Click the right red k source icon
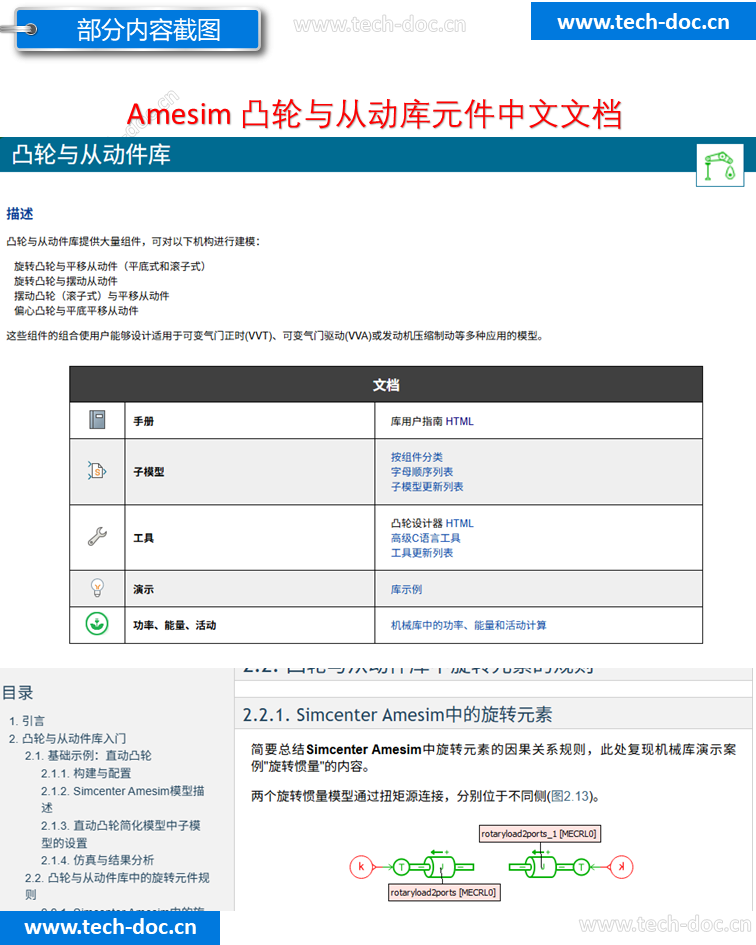Viewport: 756px width, 945px height. 620,867
